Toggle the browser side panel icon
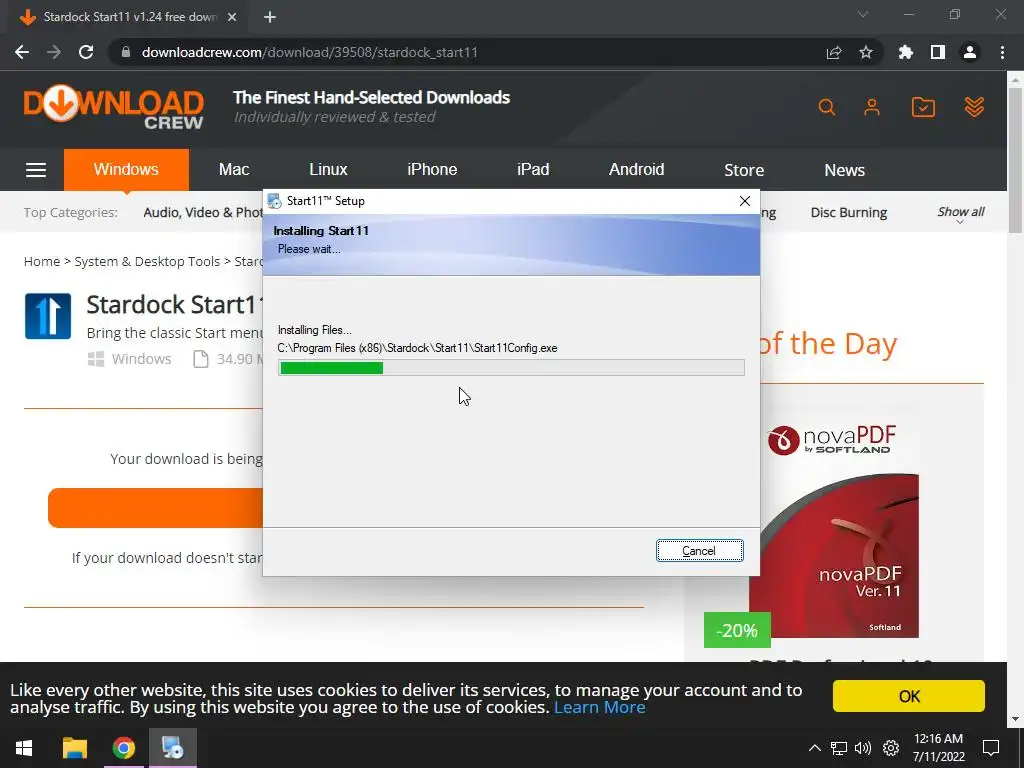 pyautogui.click(x=938, y=52)
